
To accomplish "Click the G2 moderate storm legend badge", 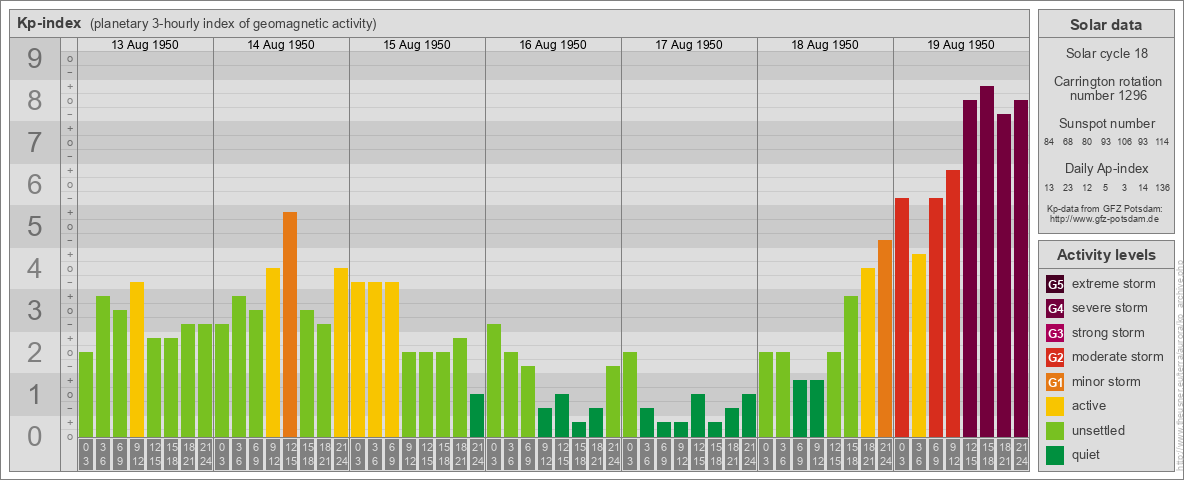I will pyautogui.click(x=1055, y=357).
